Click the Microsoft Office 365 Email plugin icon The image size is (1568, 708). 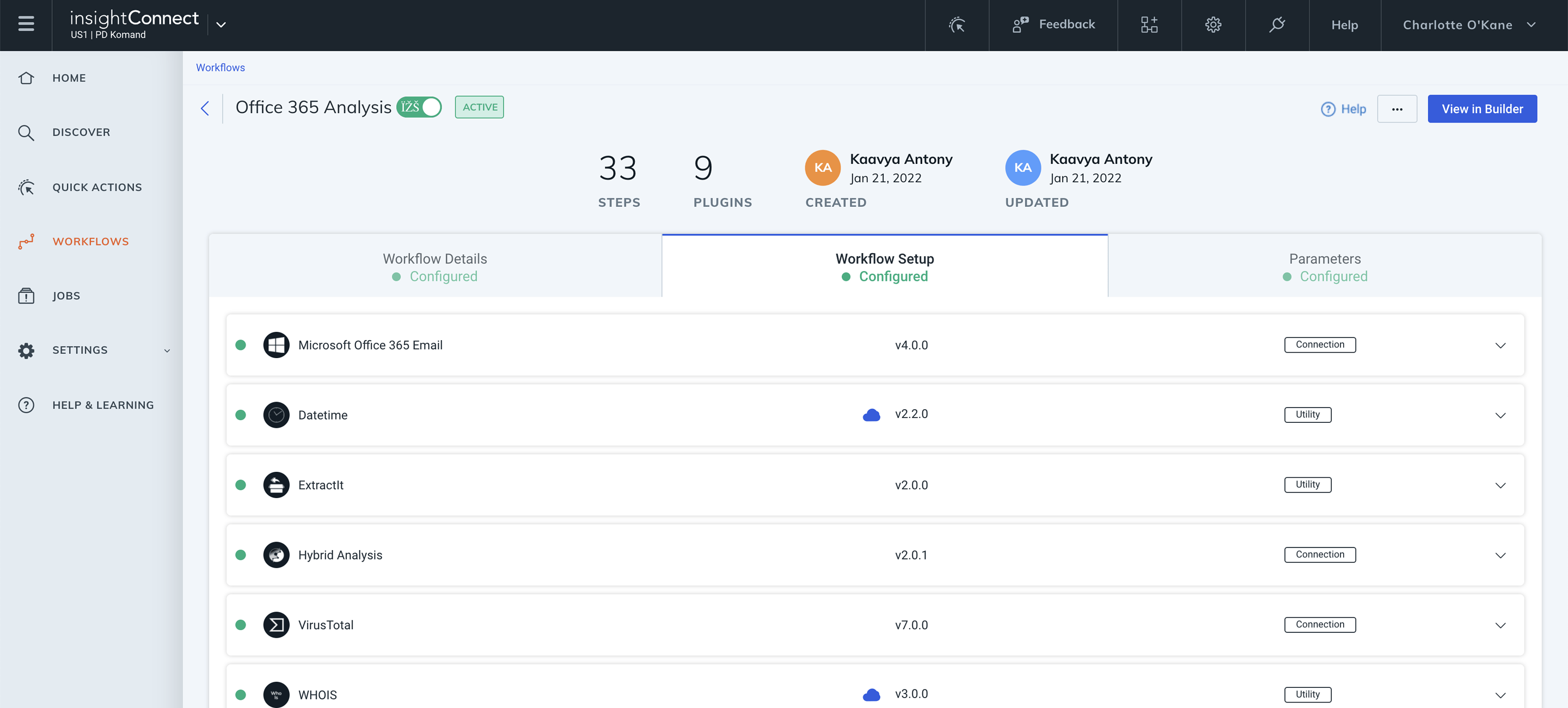pyautogui.click(x=277, y=345)
